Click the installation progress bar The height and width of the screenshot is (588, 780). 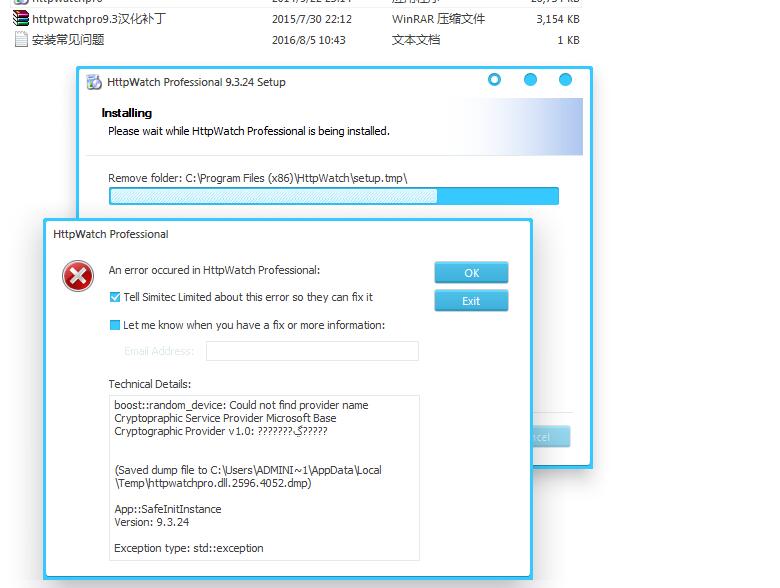click(x=333, y=196)
